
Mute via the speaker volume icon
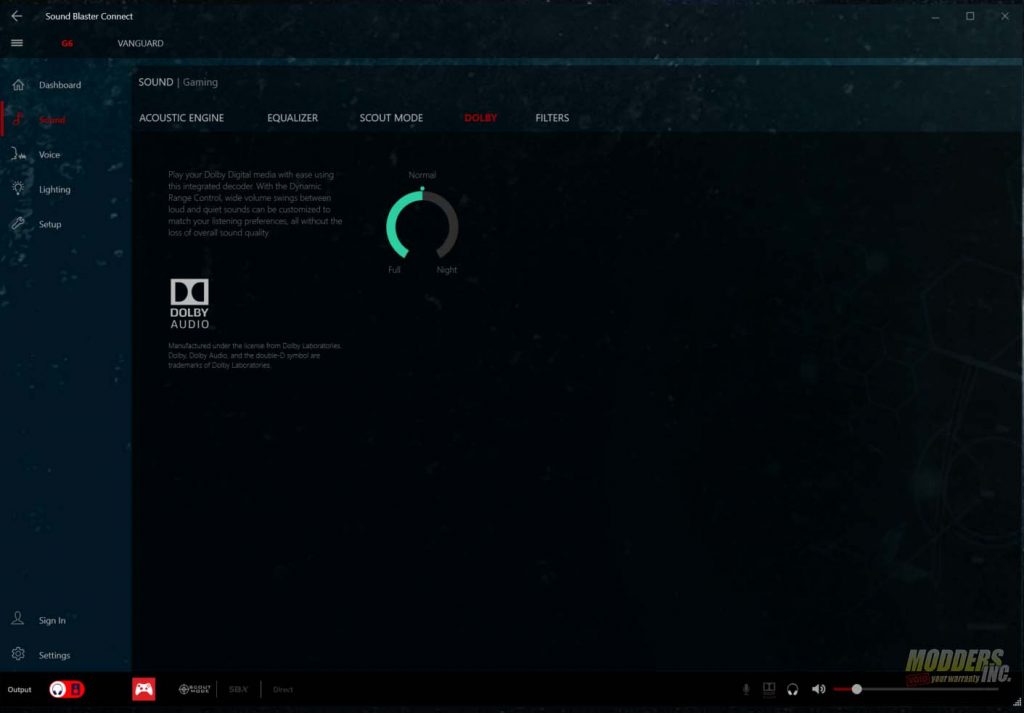coord(818,689)
